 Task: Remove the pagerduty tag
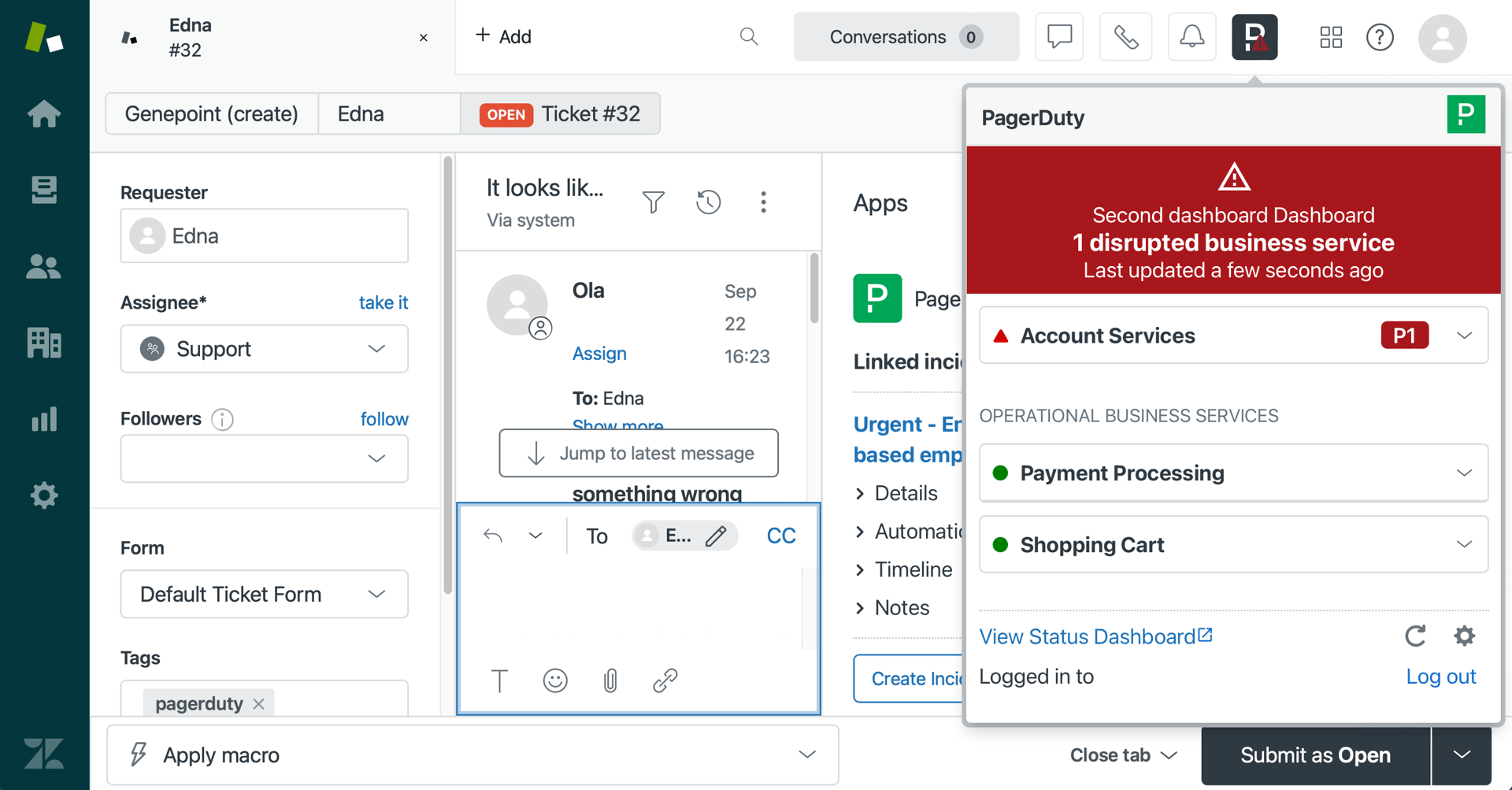[x=258, y=703]
